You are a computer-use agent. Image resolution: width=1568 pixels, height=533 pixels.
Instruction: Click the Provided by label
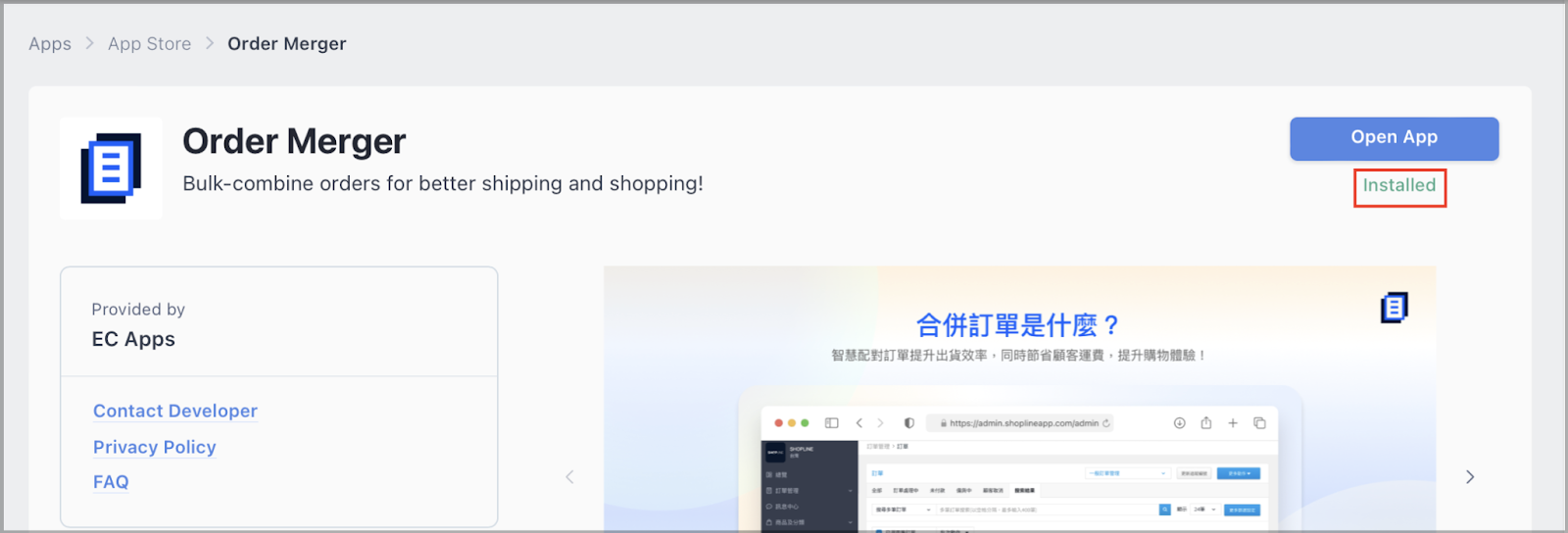[x=138, y=310]
